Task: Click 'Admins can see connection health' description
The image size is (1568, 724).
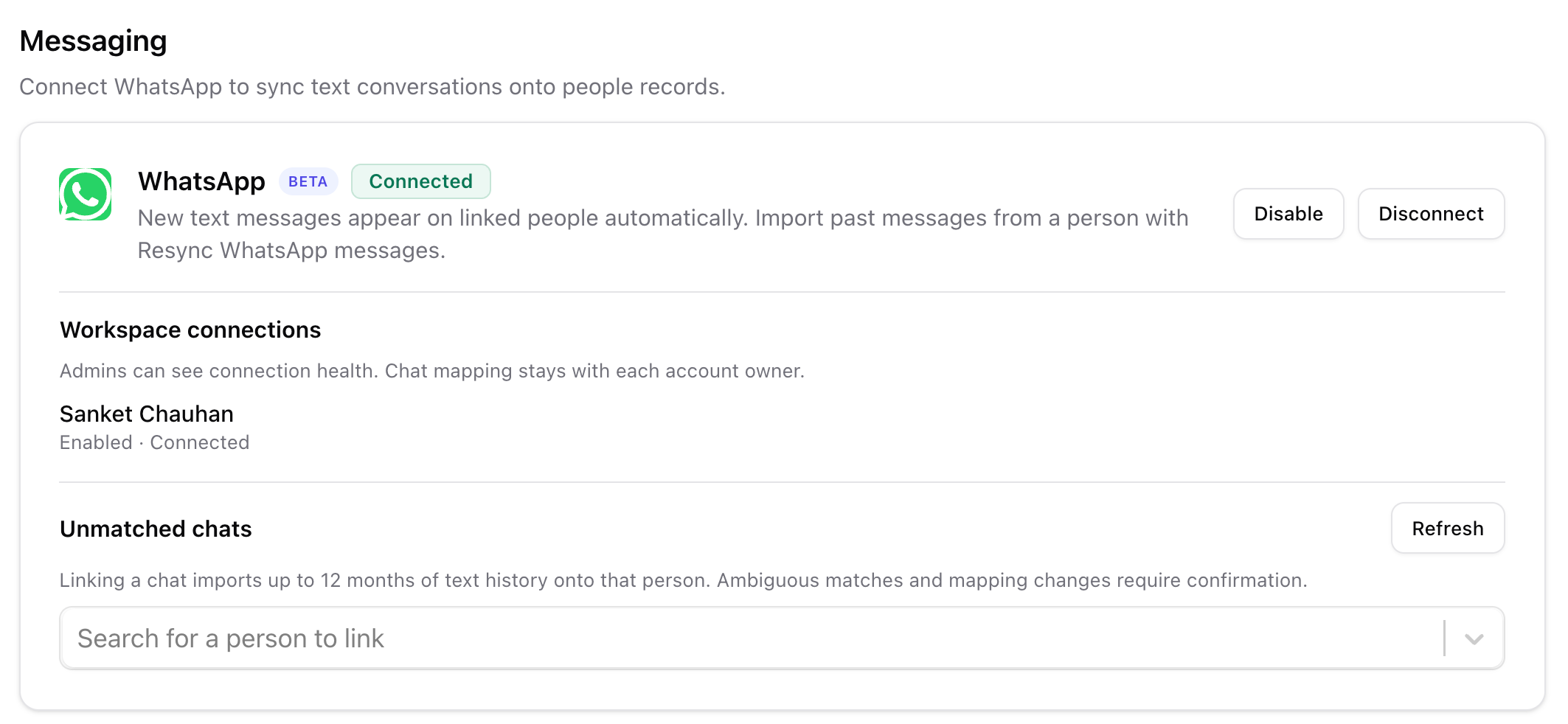Action: tap(432, 370)
